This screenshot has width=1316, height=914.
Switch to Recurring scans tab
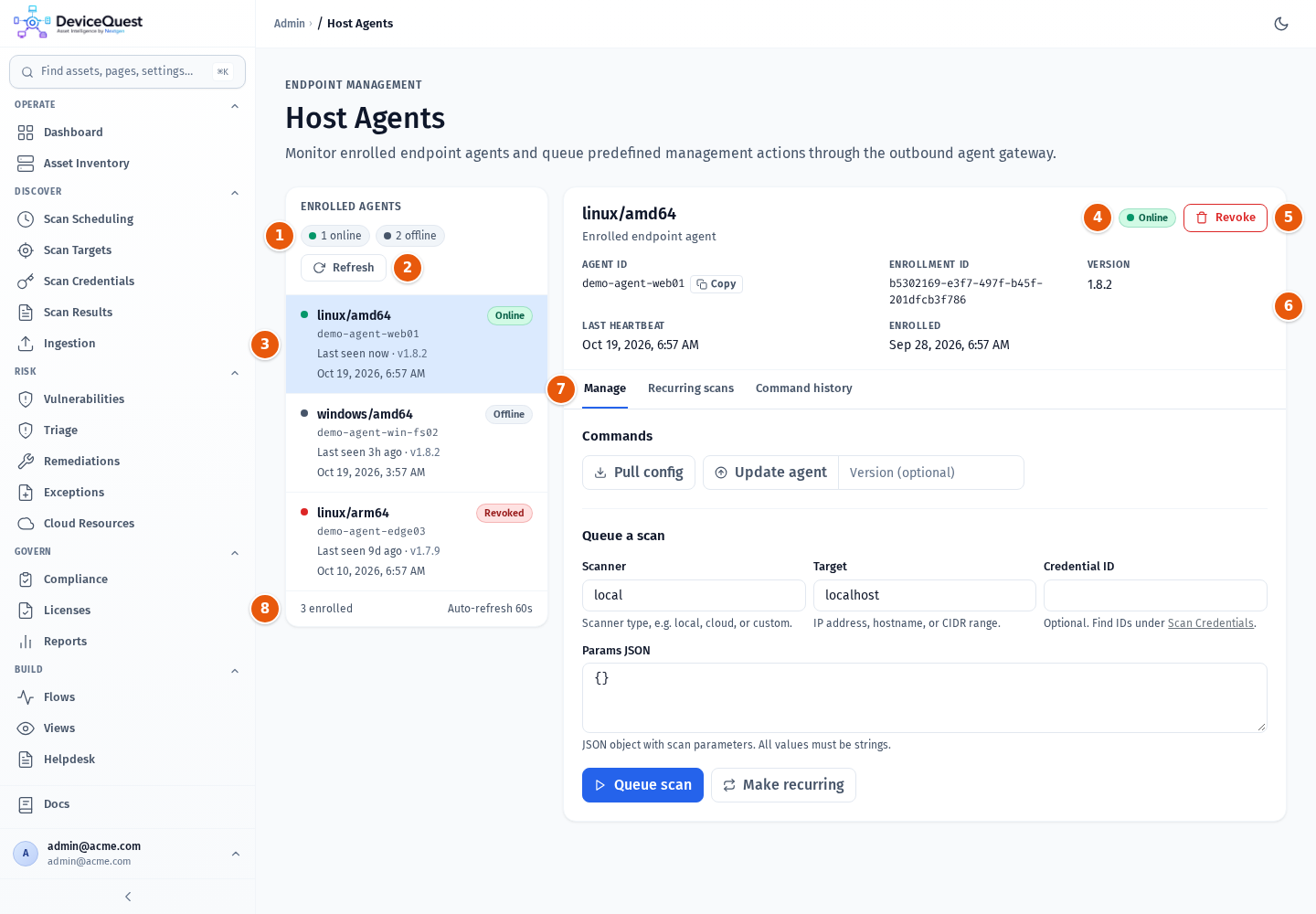pos(691,388)
